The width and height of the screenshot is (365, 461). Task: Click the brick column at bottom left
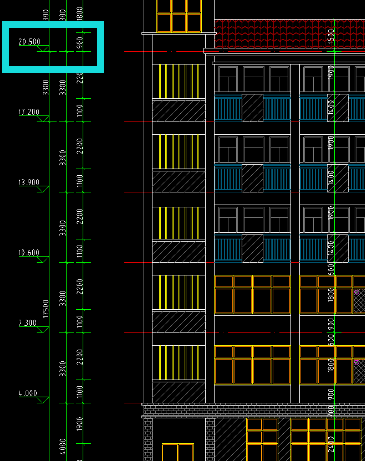coord(148,439)
